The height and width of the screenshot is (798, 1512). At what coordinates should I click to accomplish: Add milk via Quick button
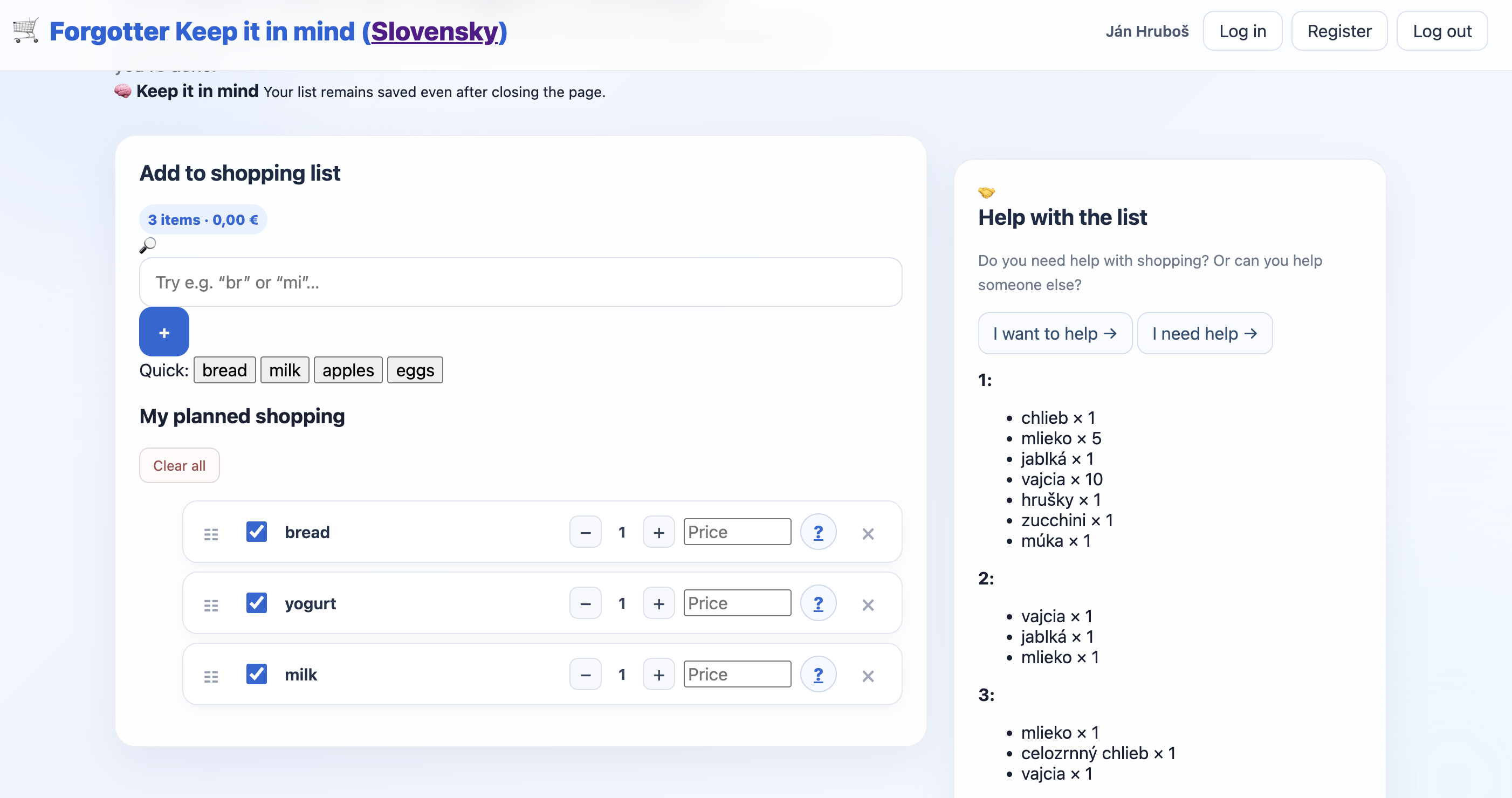pyautogui.click(x=285, y=370)
